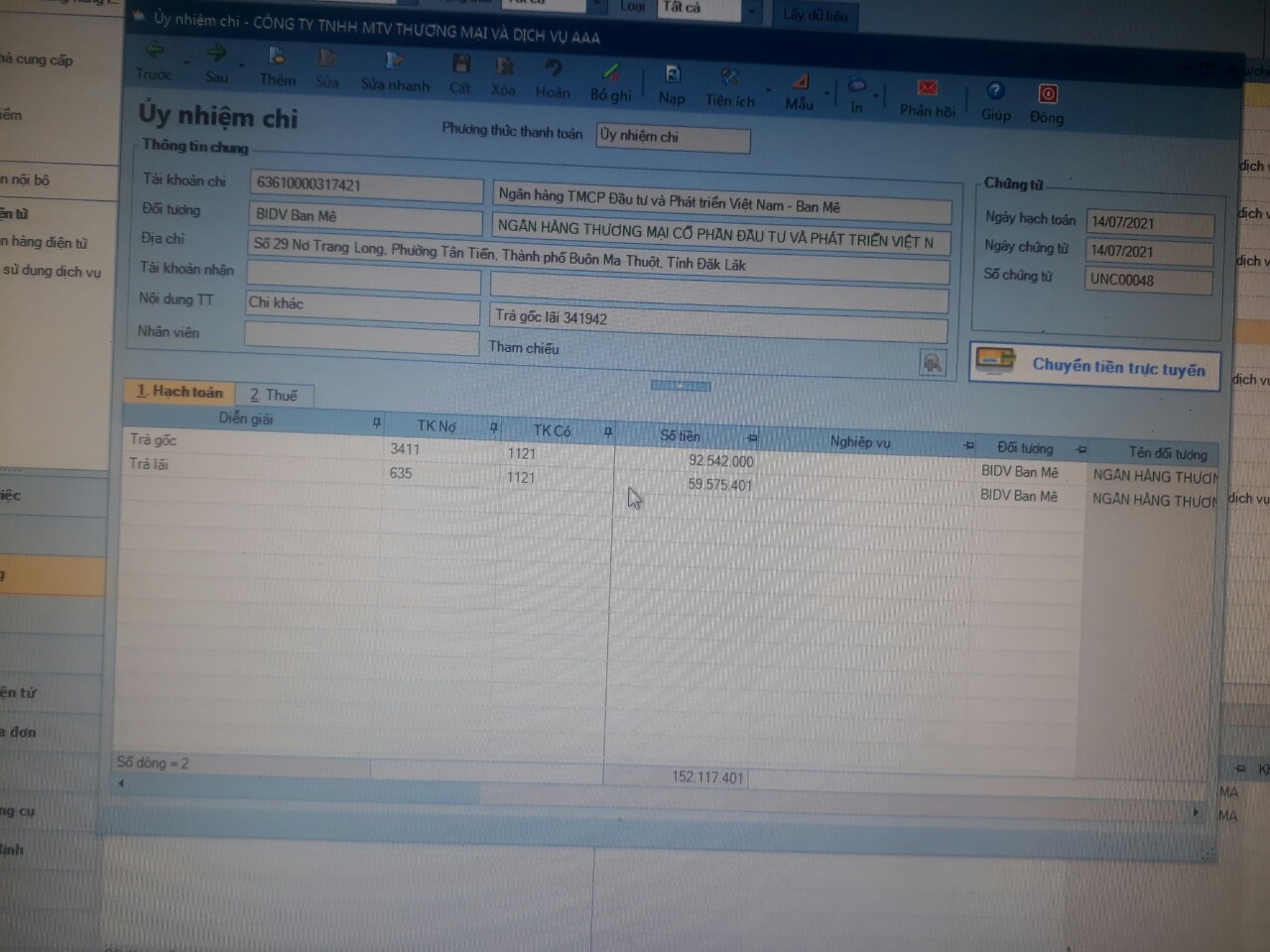Click description field Trả gốc lãi 341942
This screenshot has width=1270, height=952.
pos(719,324)
